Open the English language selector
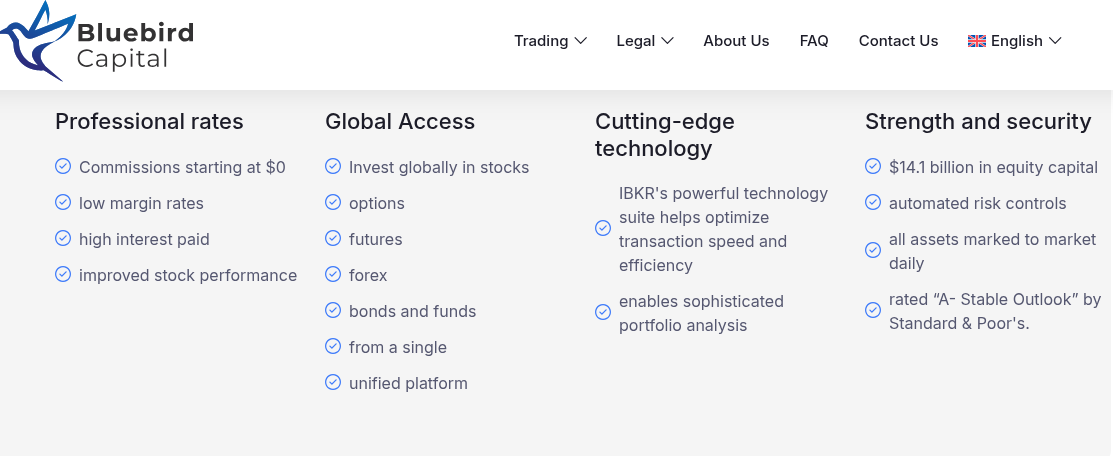 point(1014,41)
